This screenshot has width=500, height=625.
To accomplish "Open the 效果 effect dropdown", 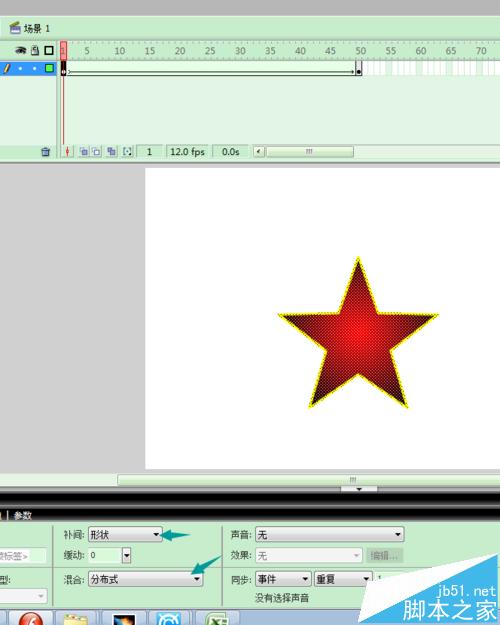I will [x=309, y=555].
